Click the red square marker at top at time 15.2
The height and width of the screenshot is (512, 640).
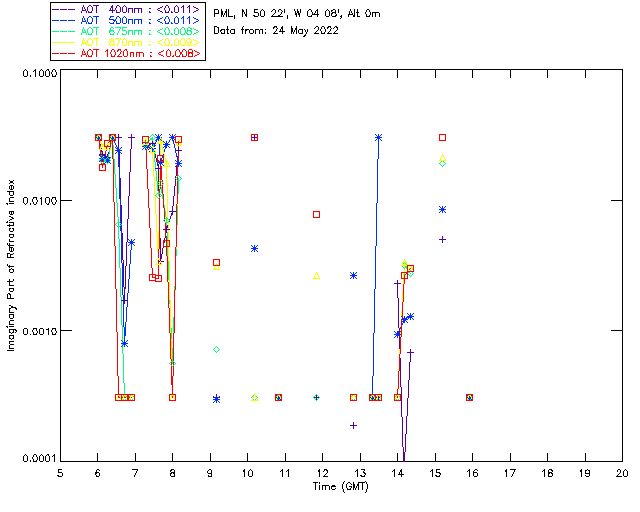(442, 138)
